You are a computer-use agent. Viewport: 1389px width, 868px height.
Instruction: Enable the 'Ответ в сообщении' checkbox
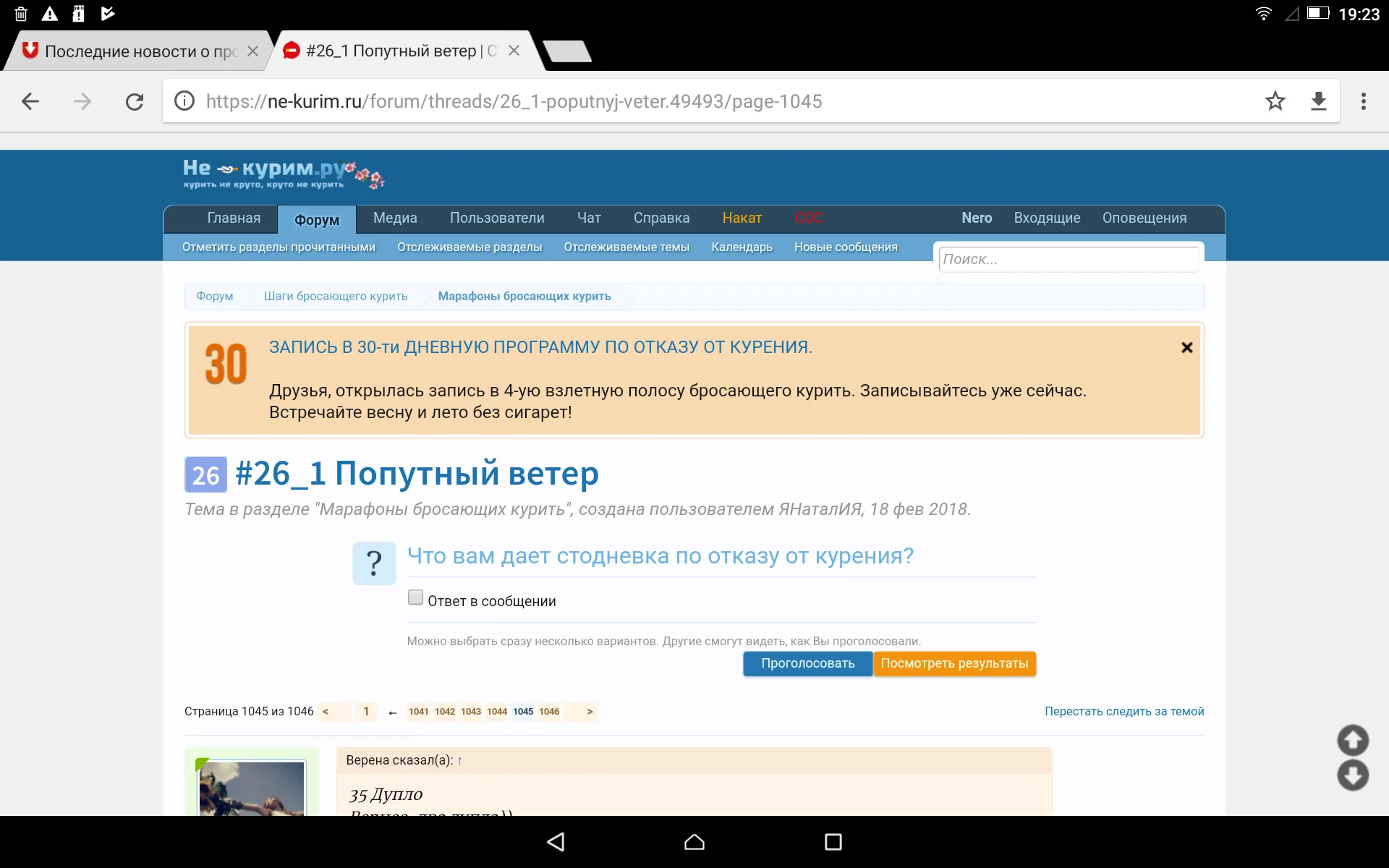pyautogui.click(x=415, y=596)
